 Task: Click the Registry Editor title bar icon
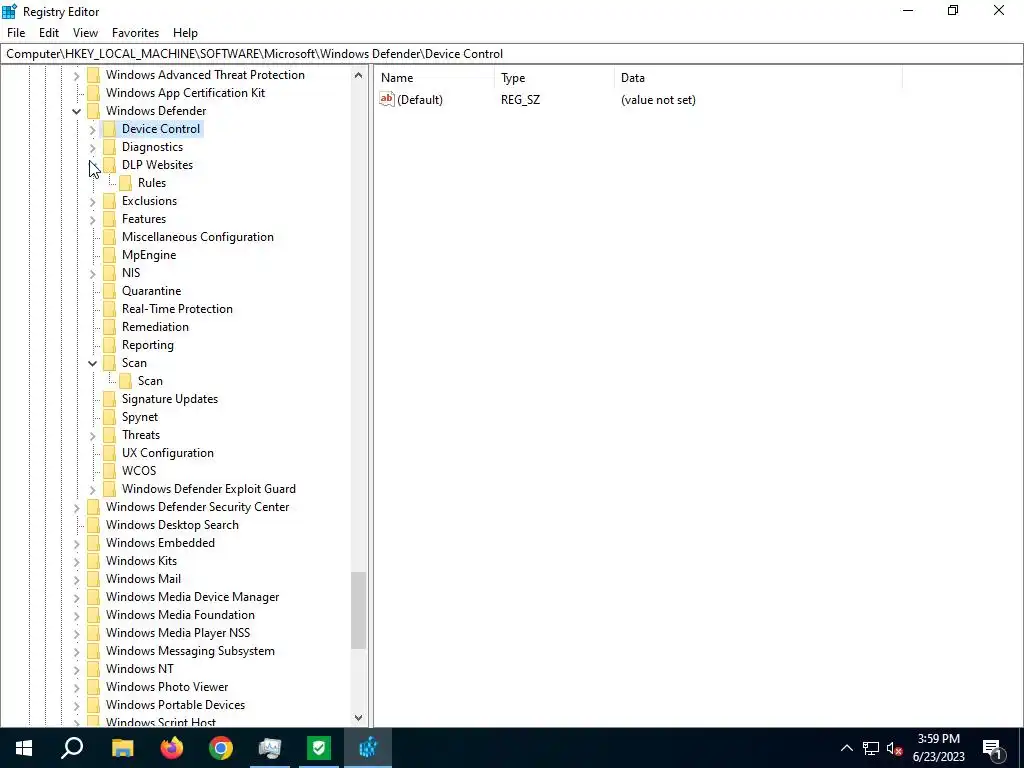9,11
